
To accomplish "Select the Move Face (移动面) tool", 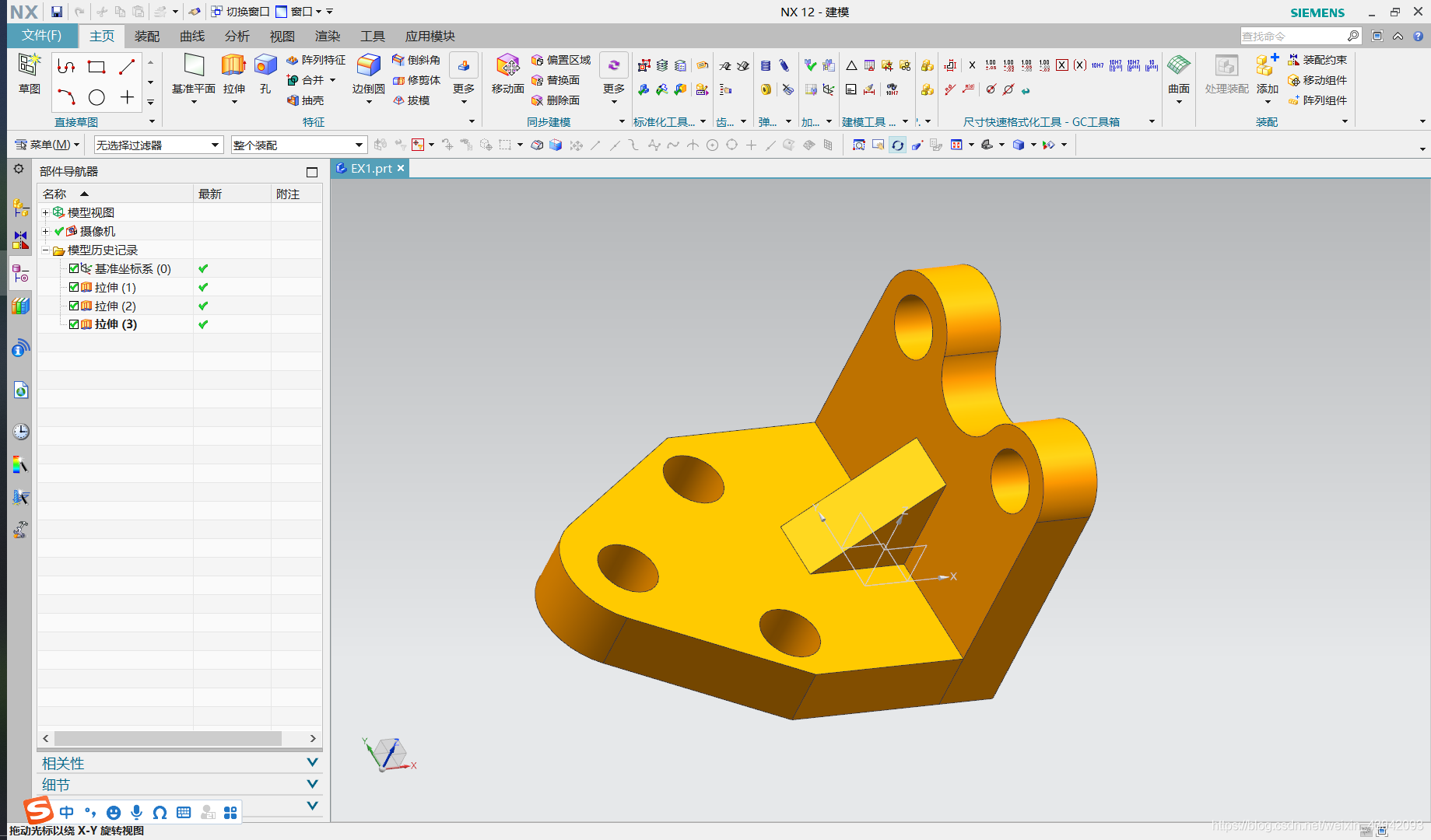I will [x=507, y=74].
